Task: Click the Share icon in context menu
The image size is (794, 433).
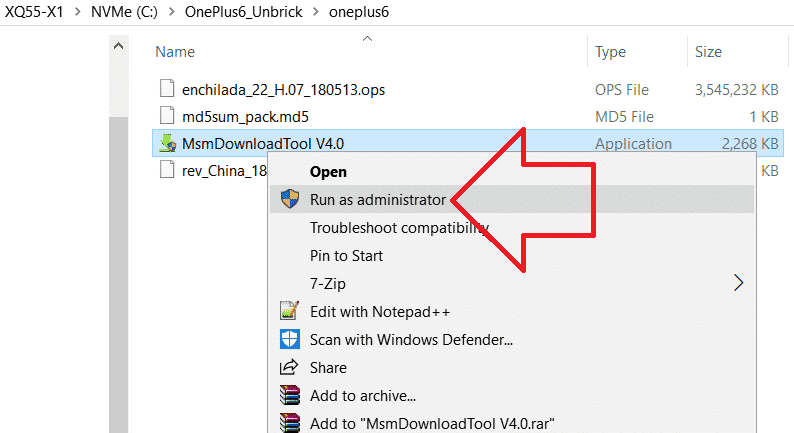Action: coord(290,367)
